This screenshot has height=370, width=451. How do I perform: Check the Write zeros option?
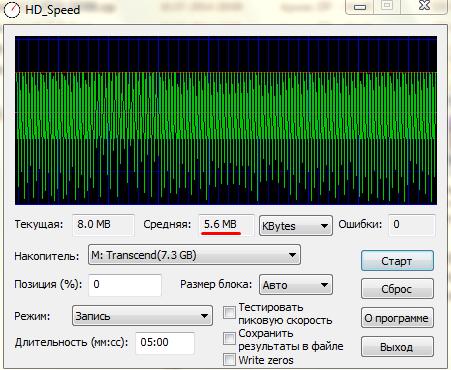pyautogui.click(x=229, y=360)
